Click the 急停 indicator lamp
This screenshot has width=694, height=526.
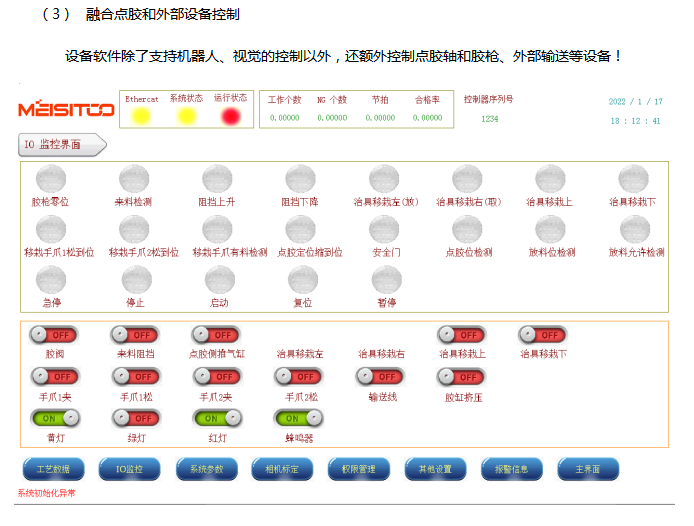(x=52, y=280)
